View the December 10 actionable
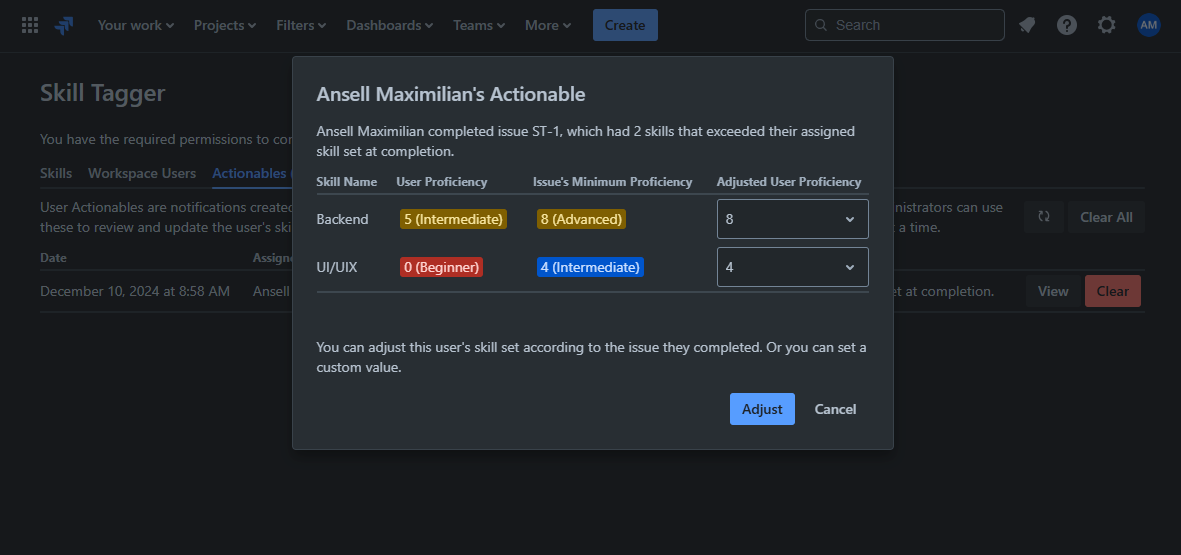This screenshot has width=1181, height=555. point(1053,291)
